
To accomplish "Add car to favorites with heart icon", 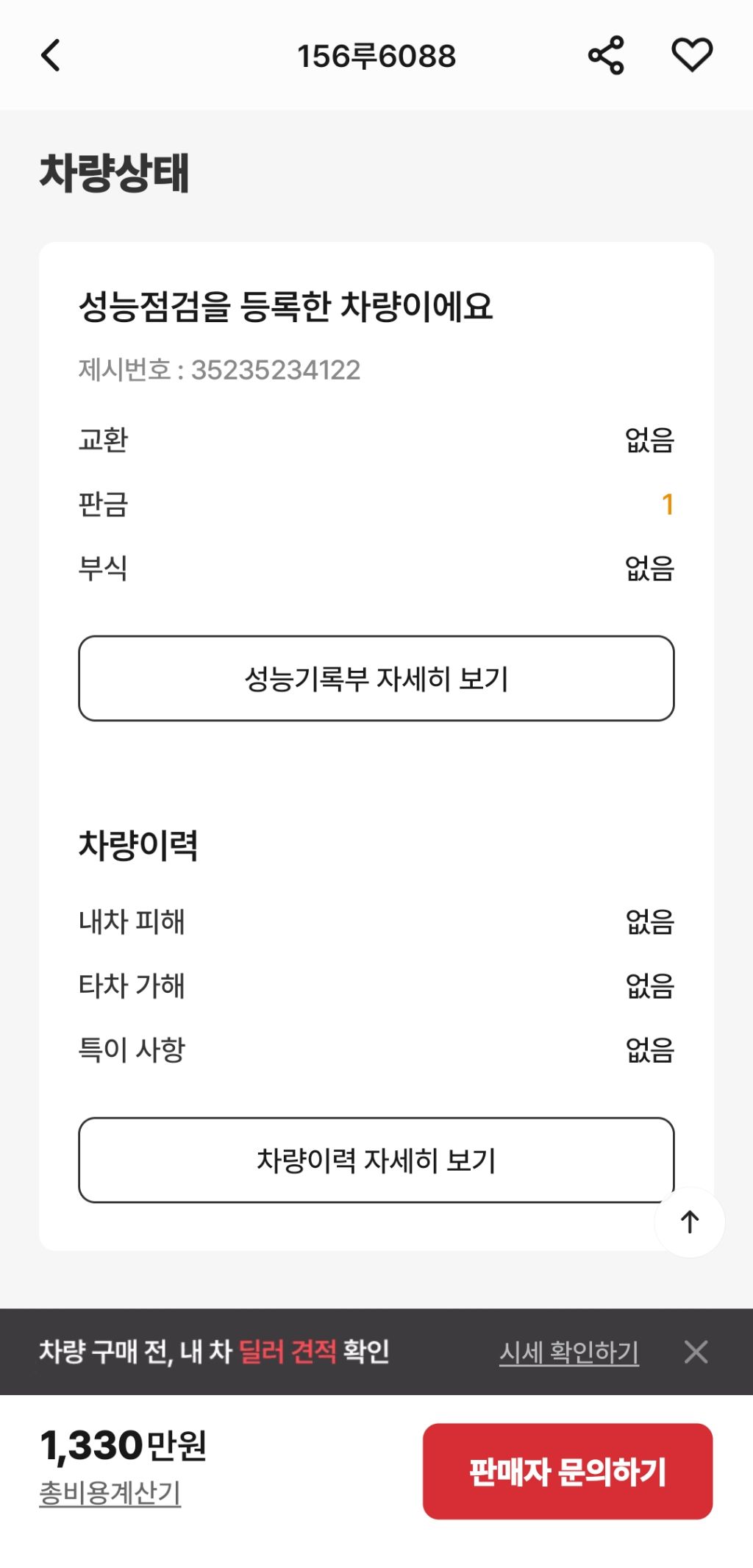I will pos(692,56).
